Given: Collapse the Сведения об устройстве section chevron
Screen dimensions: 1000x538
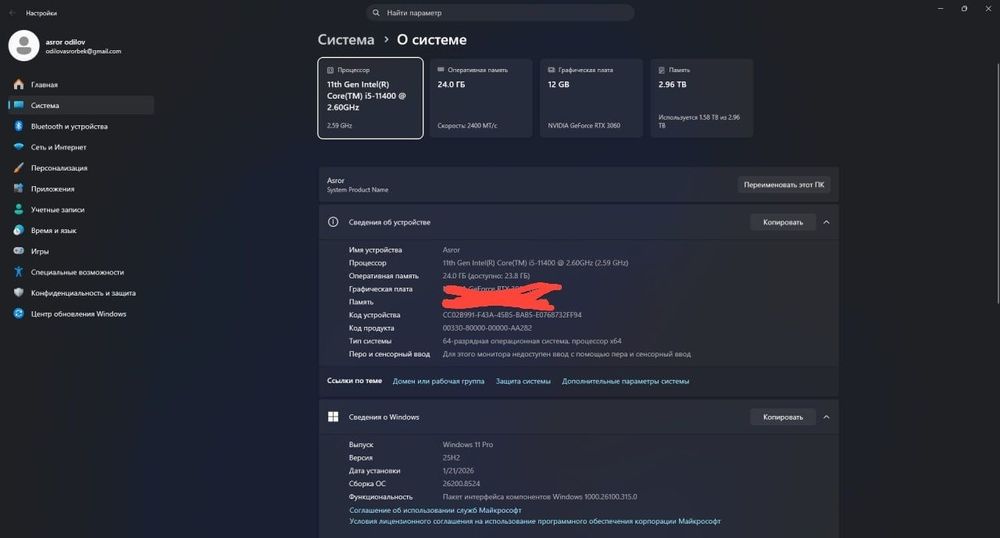Looking at the screenshot, I should (827, 222).
